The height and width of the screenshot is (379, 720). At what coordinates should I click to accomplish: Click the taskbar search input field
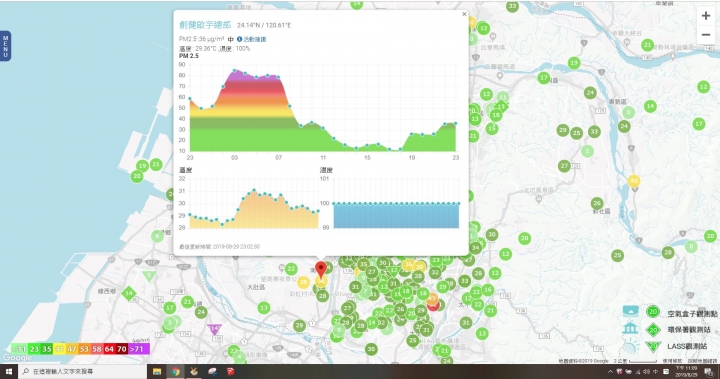point(83,372)
